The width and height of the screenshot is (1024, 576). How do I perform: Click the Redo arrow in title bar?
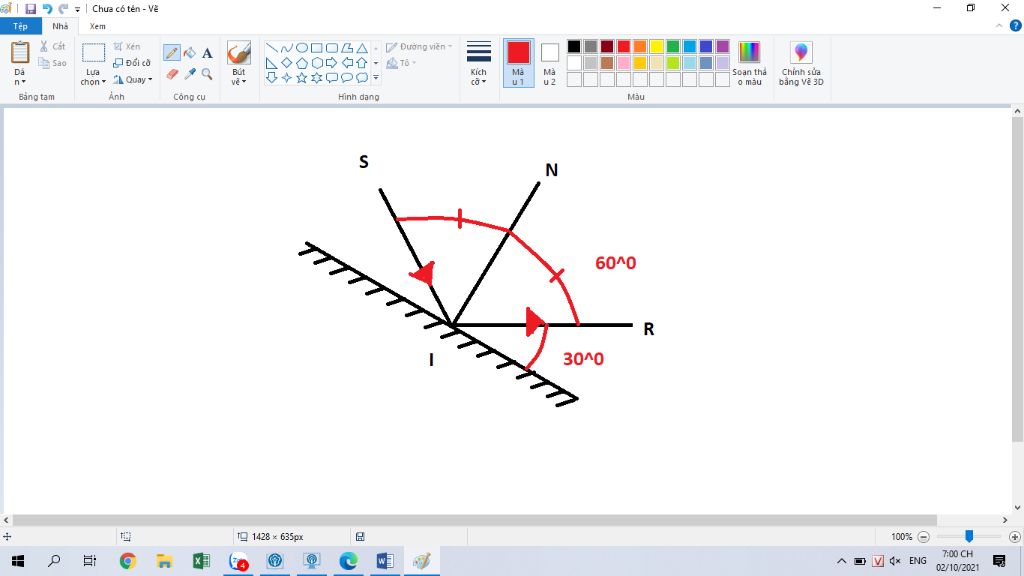[x=63, y=8]
